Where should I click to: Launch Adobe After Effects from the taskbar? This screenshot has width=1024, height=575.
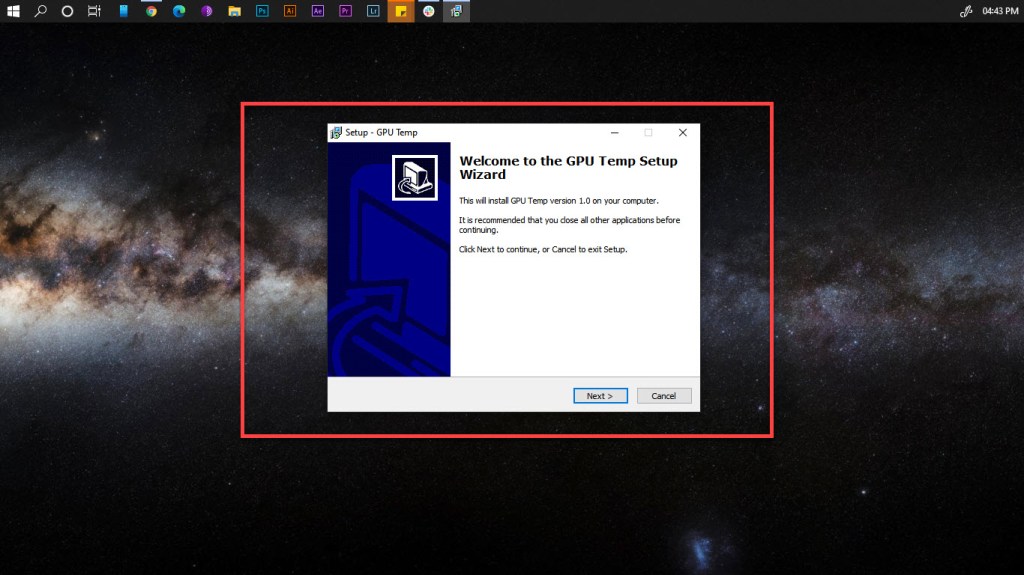coord(318,11)
